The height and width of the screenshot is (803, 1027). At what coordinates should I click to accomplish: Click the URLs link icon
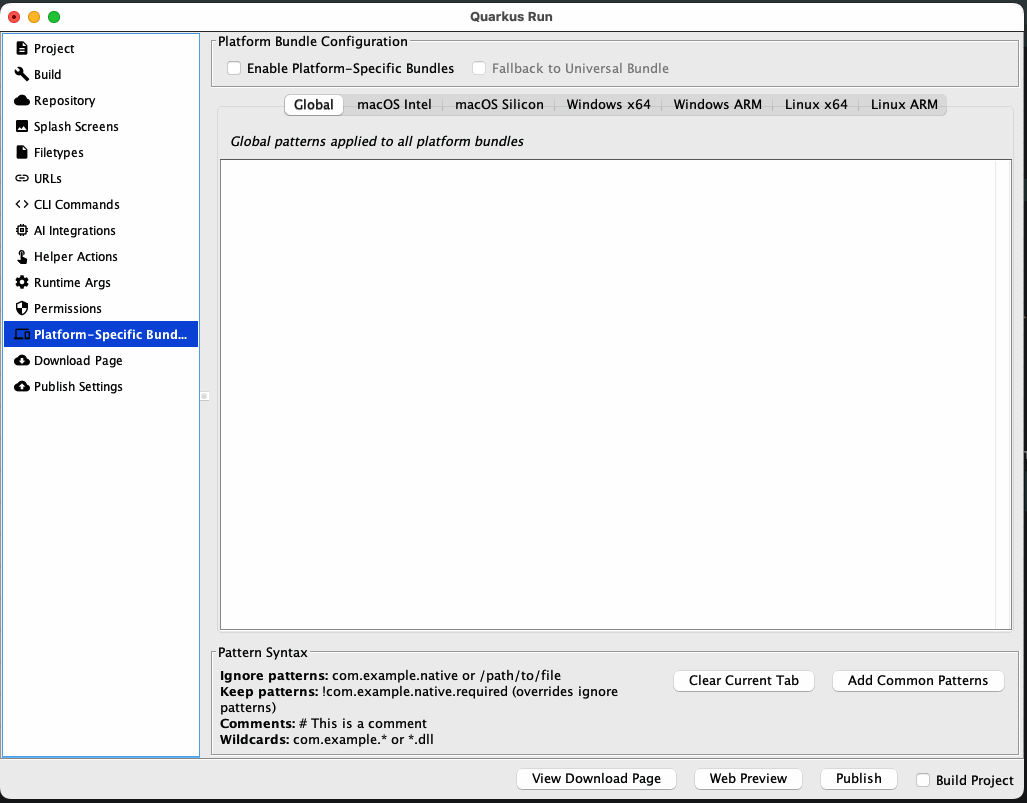tap(22, 178)
